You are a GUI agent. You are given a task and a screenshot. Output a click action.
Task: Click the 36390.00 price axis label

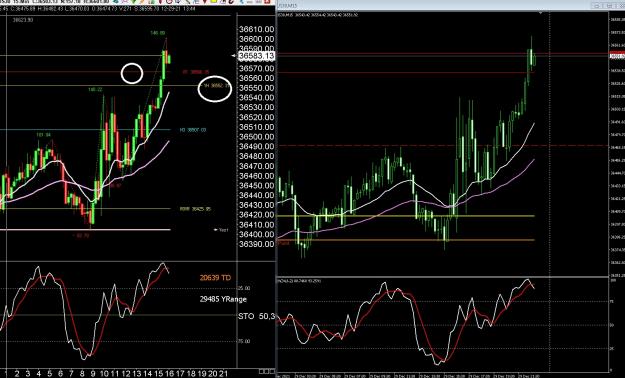[257, 244]
